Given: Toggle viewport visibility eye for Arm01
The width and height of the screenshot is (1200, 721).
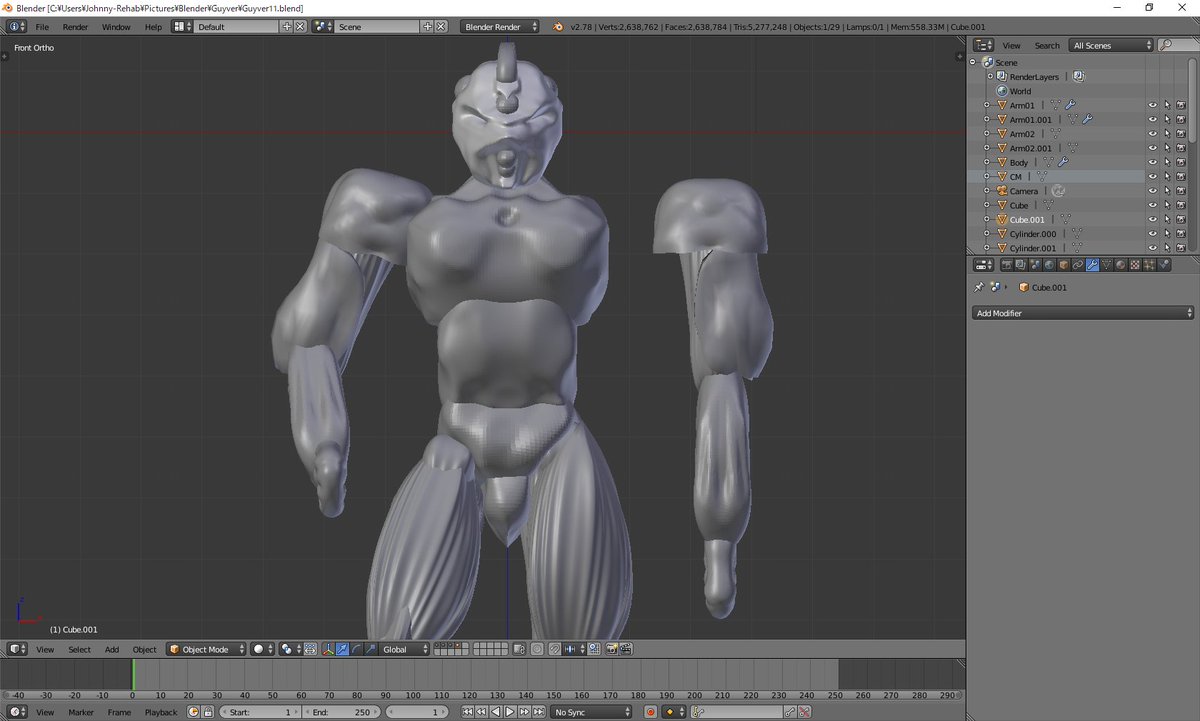Looking at the screenshot, I should (1152, 105).
